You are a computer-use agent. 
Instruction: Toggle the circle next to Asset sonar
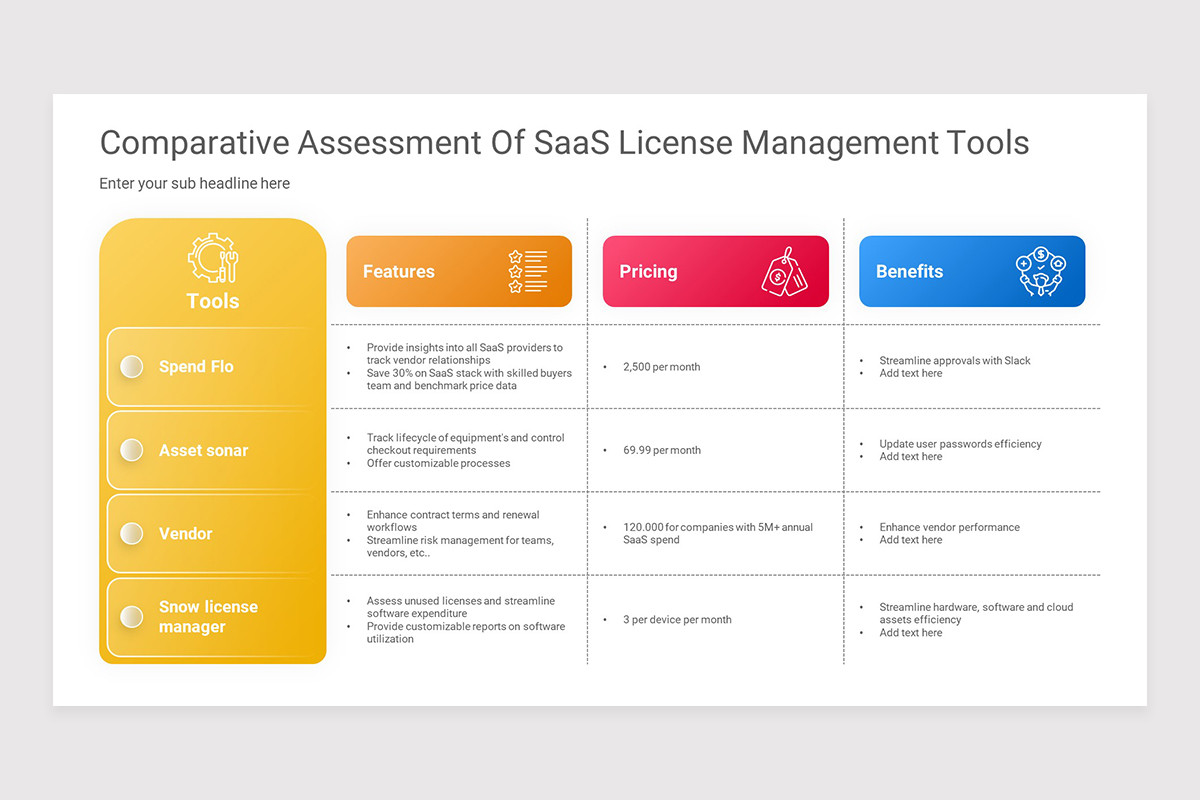131,450
